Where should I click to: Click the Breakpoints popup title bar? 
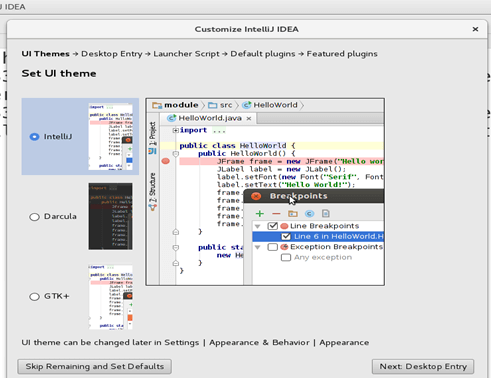click(x=314, y=196)
